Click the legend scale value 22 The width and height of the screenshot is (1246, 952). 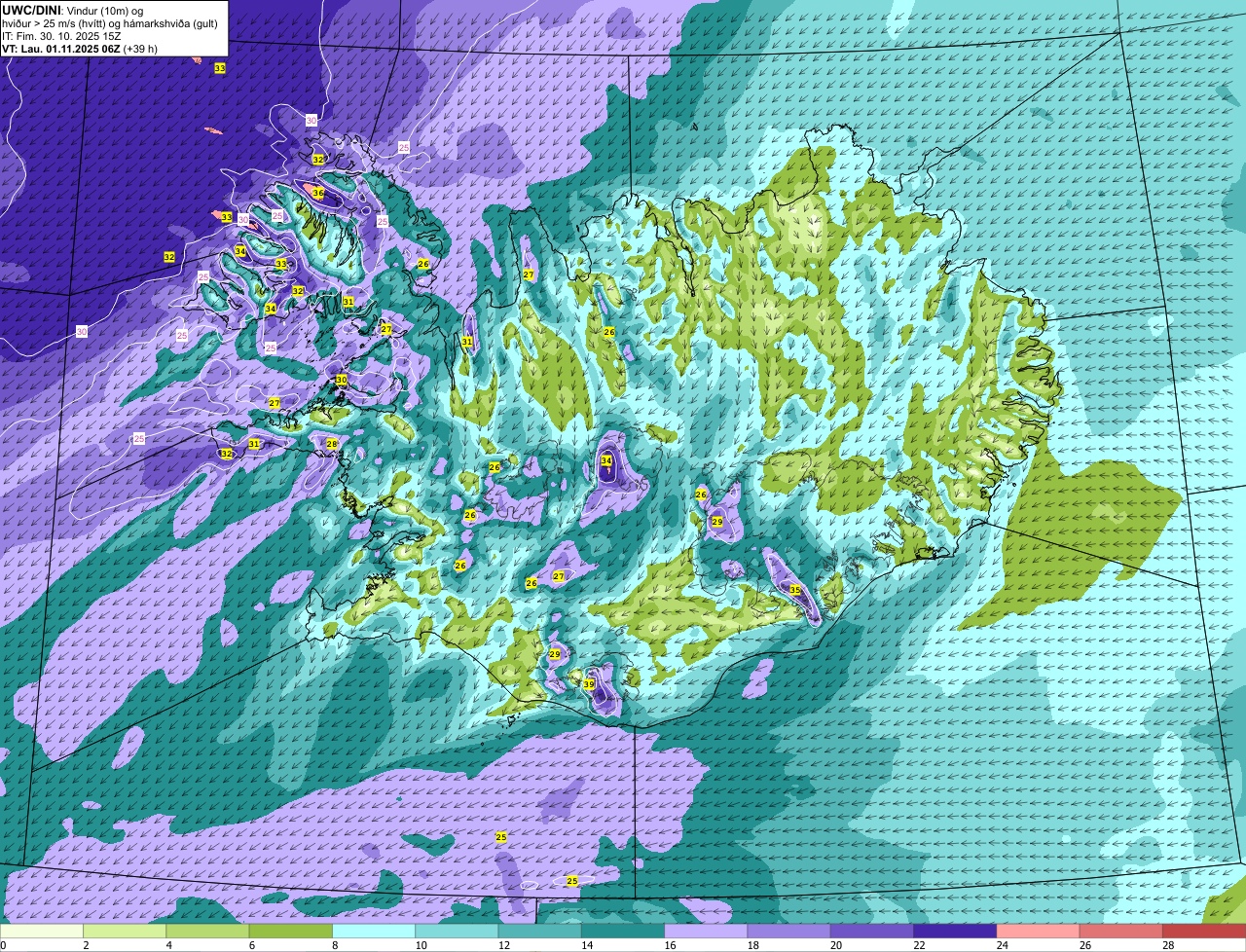[919, 945]
